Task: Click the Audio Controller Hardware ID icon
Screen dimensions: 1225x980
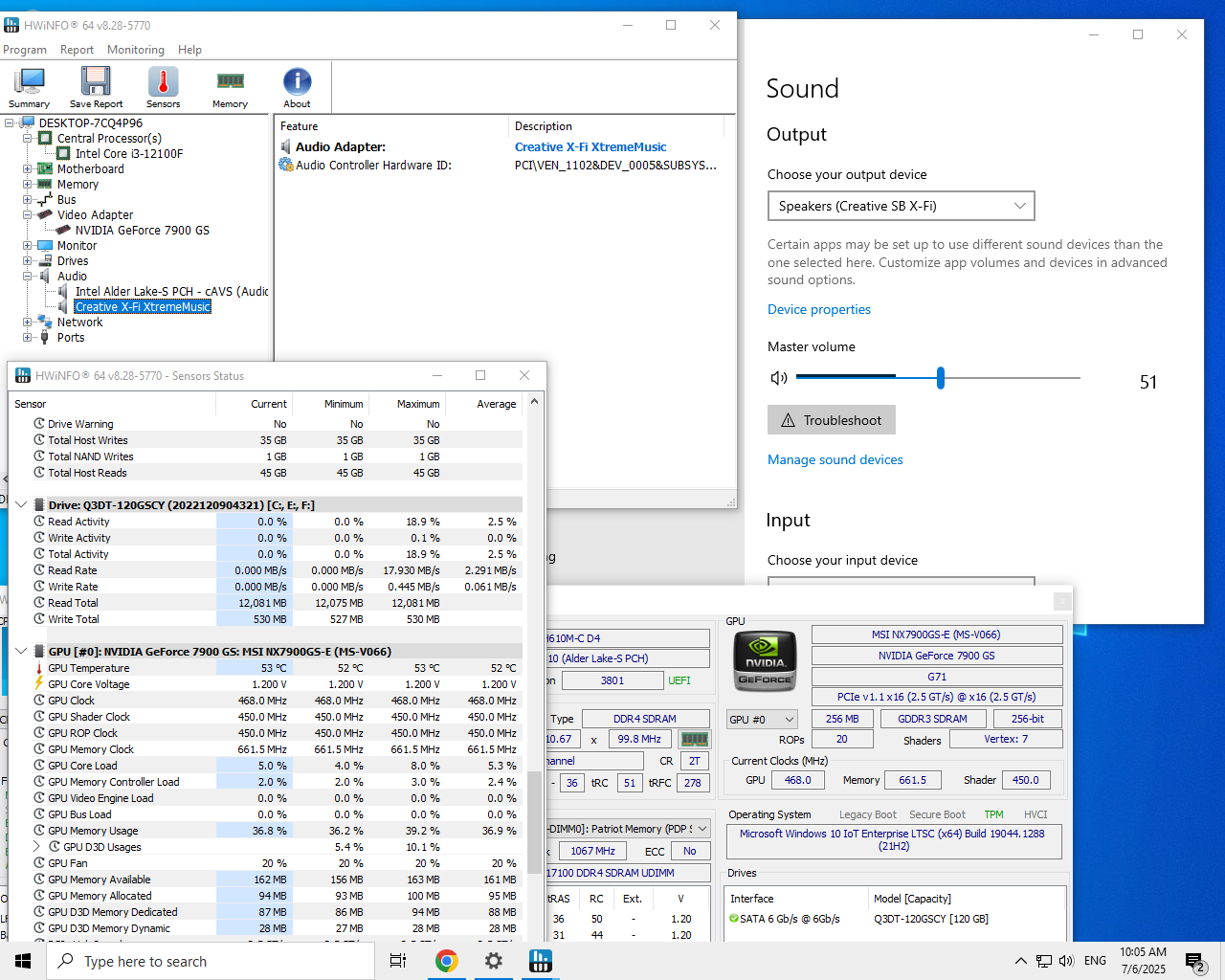Action: coord(285,165)
